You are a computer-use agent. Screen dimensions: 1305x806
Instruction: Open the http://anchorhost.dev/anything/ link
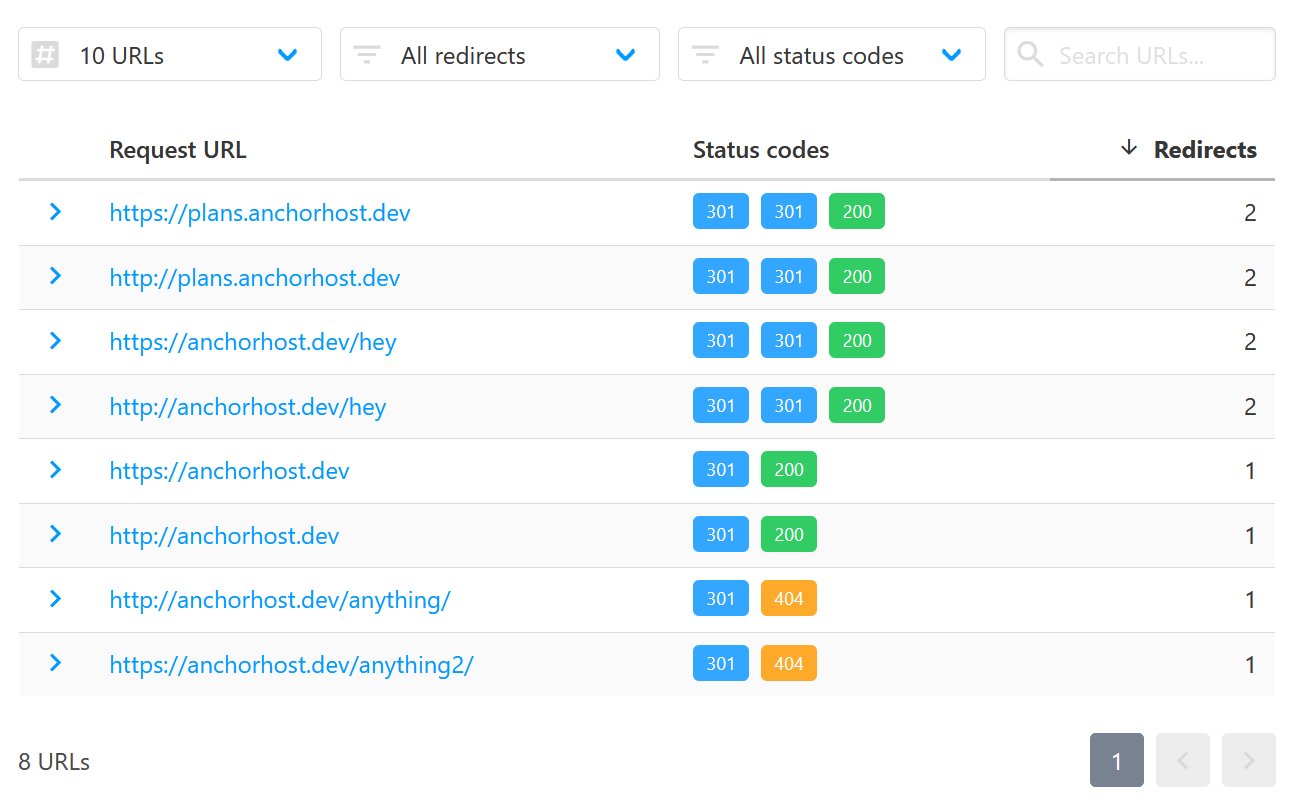(x=280, y=600)
